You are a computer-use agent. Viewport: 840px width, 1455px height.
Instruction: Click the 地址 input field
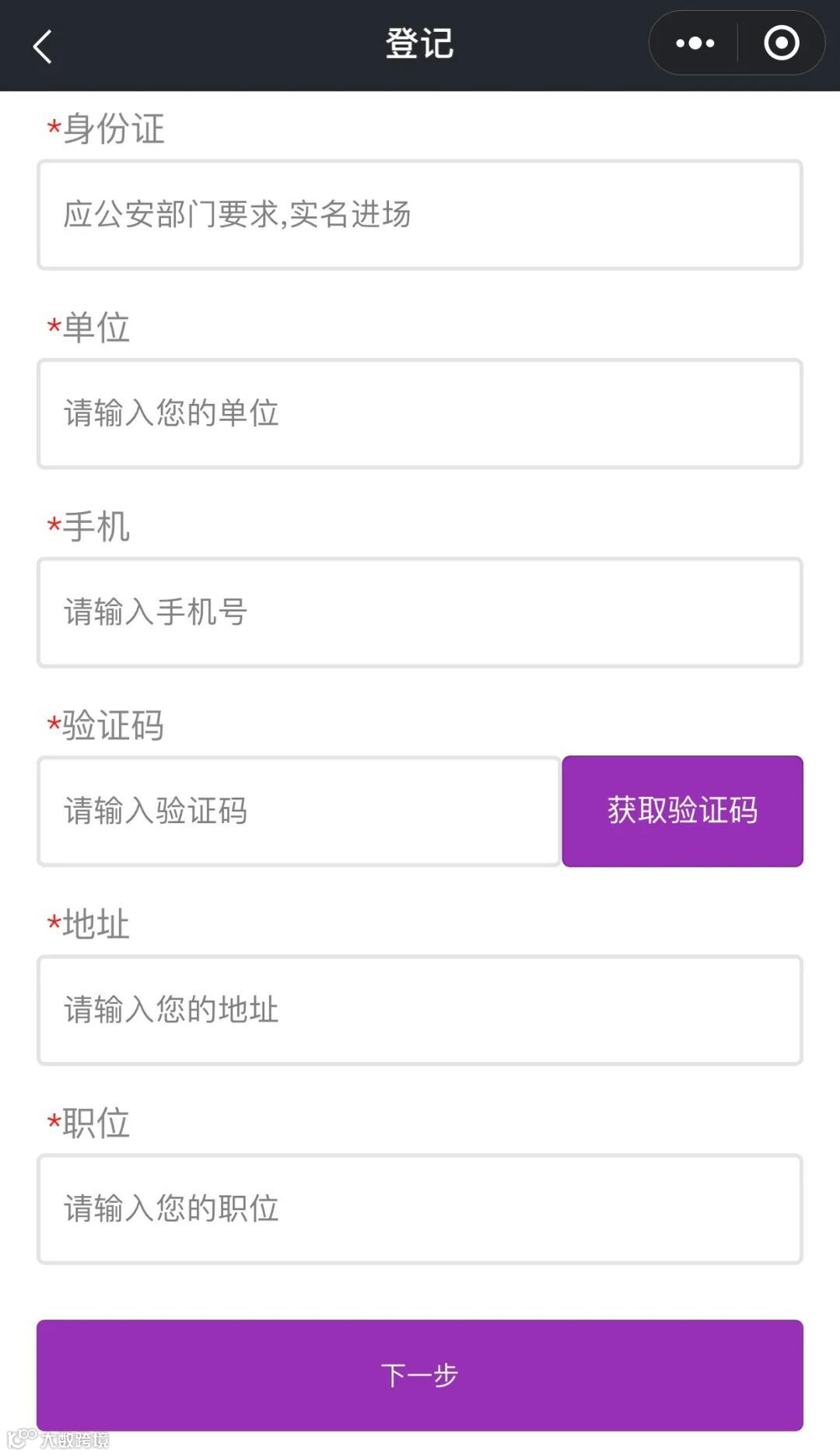pos(420,1010)
